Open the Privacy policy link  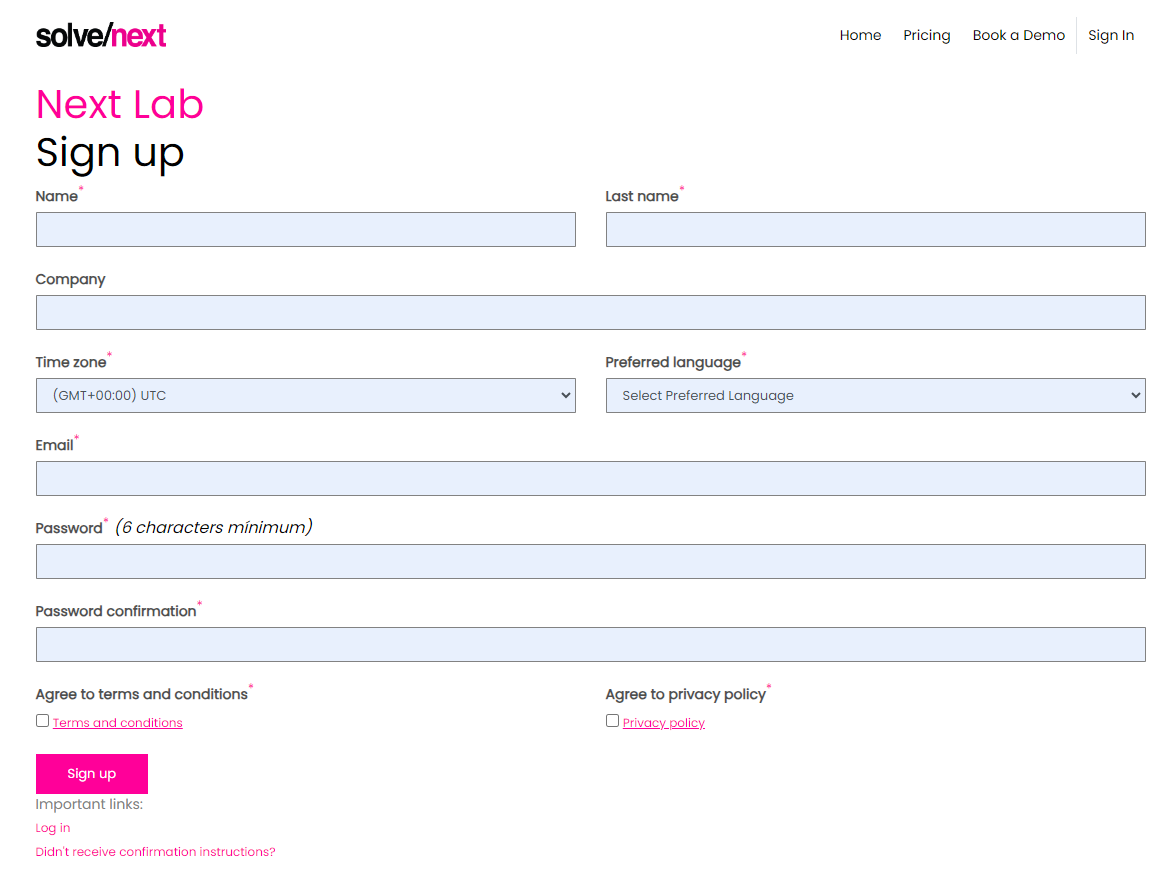point(663,722)
